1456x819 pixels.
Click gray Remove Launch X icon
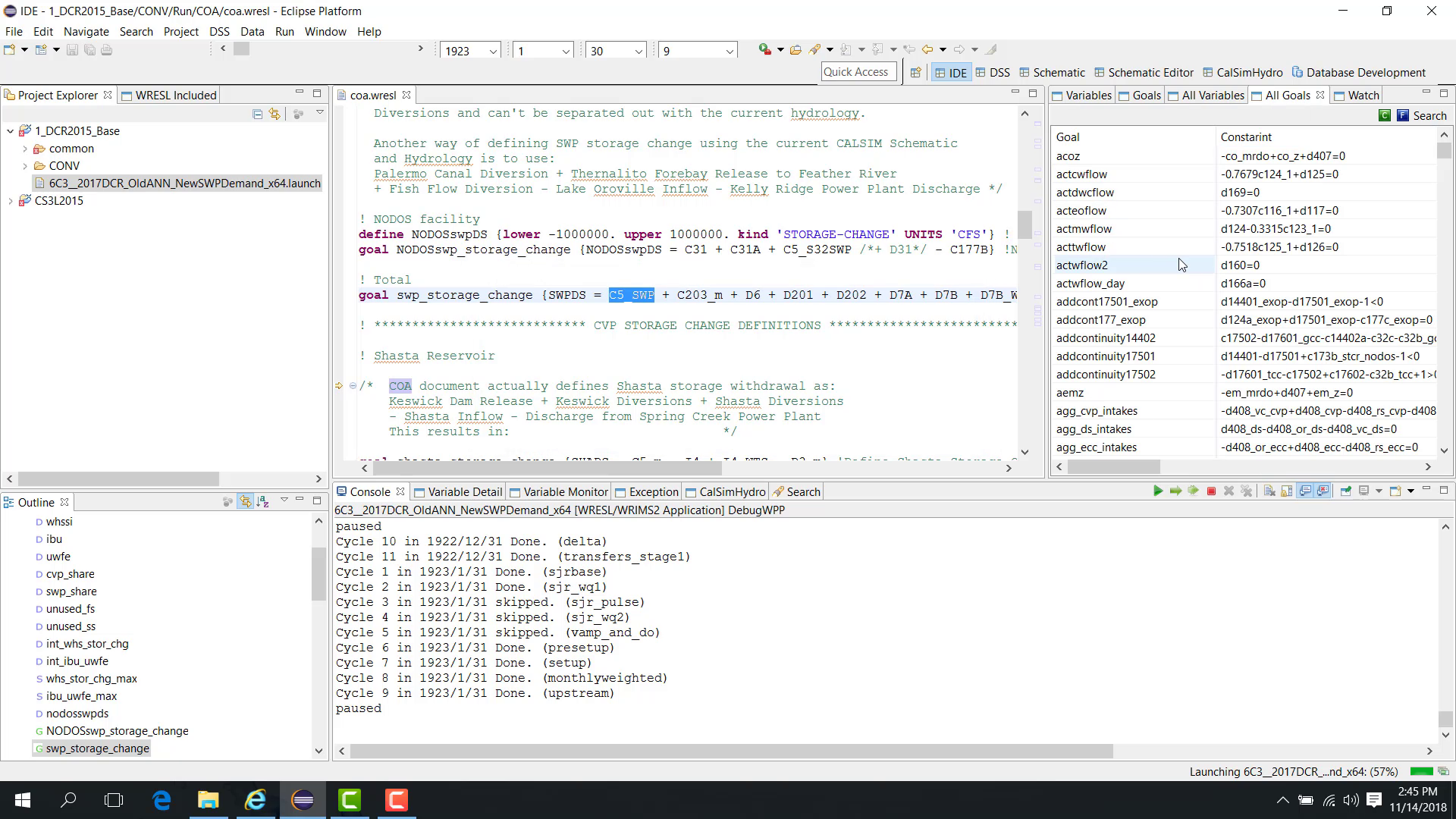click(1228, 491)
